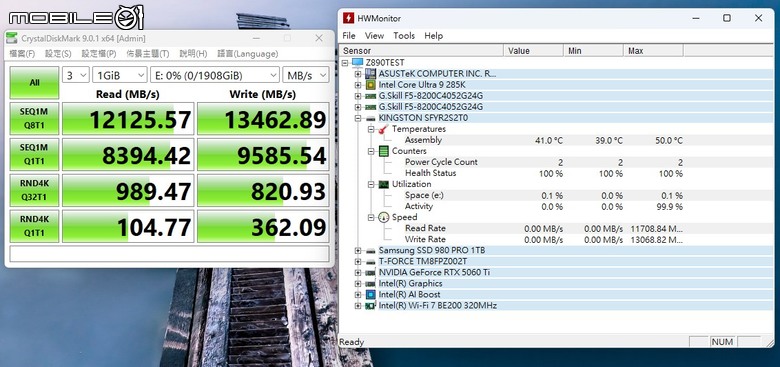Click the KINGSTON SFYR2S2T0 drive icon
Image resolution: width=780 pixels, height=367 pixels.
coord(371,118)
